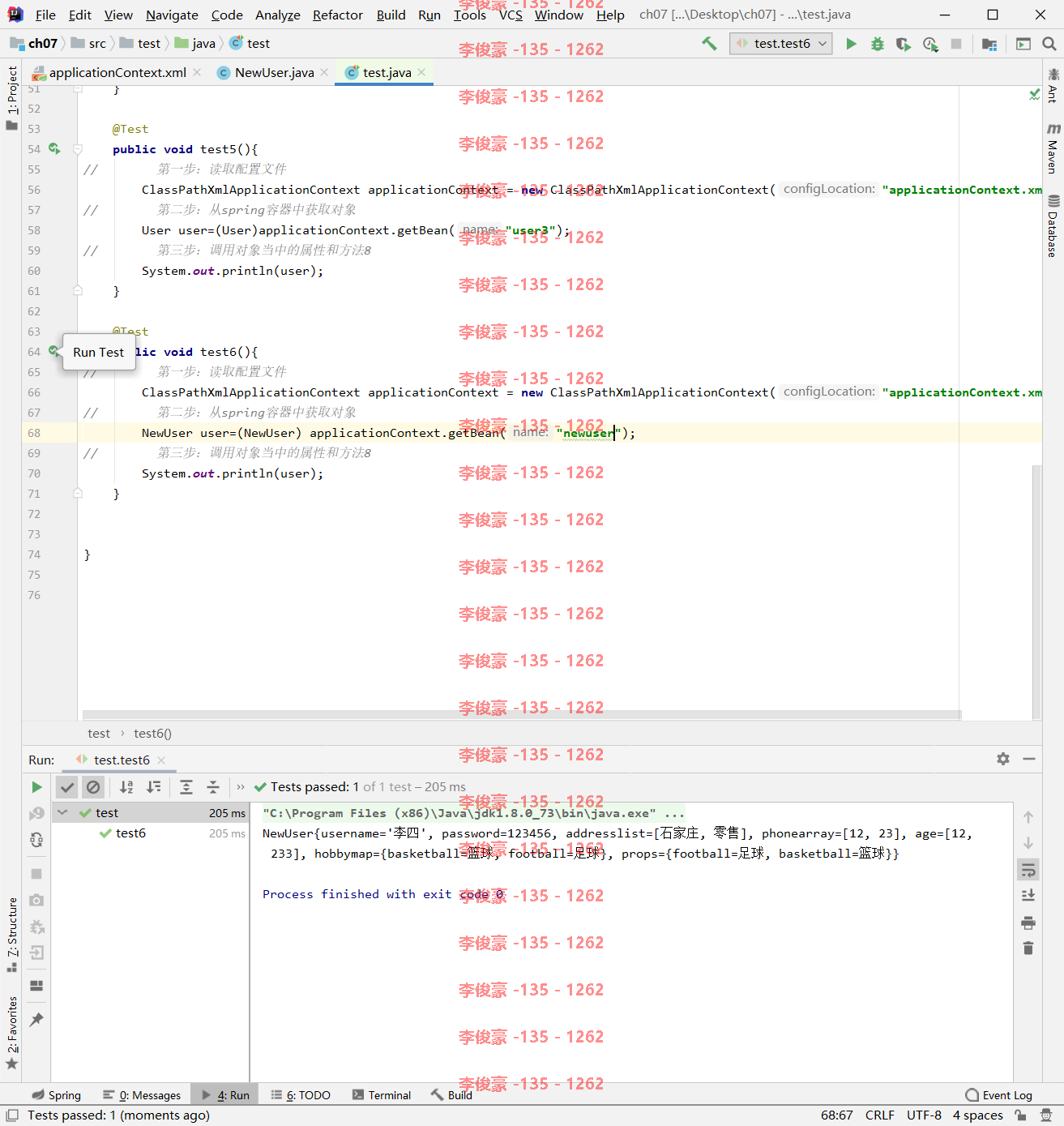The width and height of the screenshot is (1064, 1126).
Task: Clear console with trash icon
Action: (x=1028, y=948)
